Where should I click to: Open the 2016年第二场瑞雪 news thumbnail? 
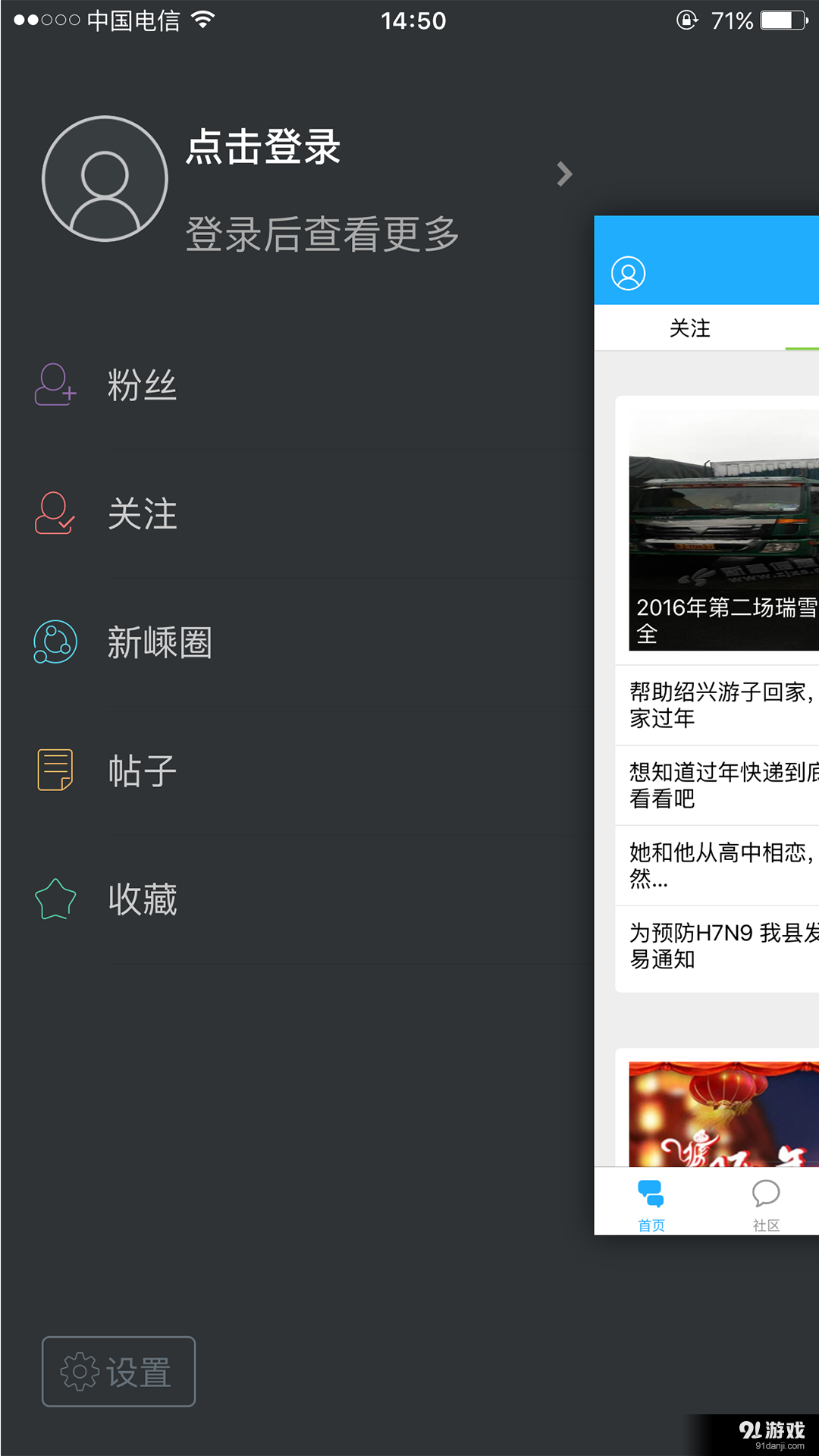coord(723,530)
